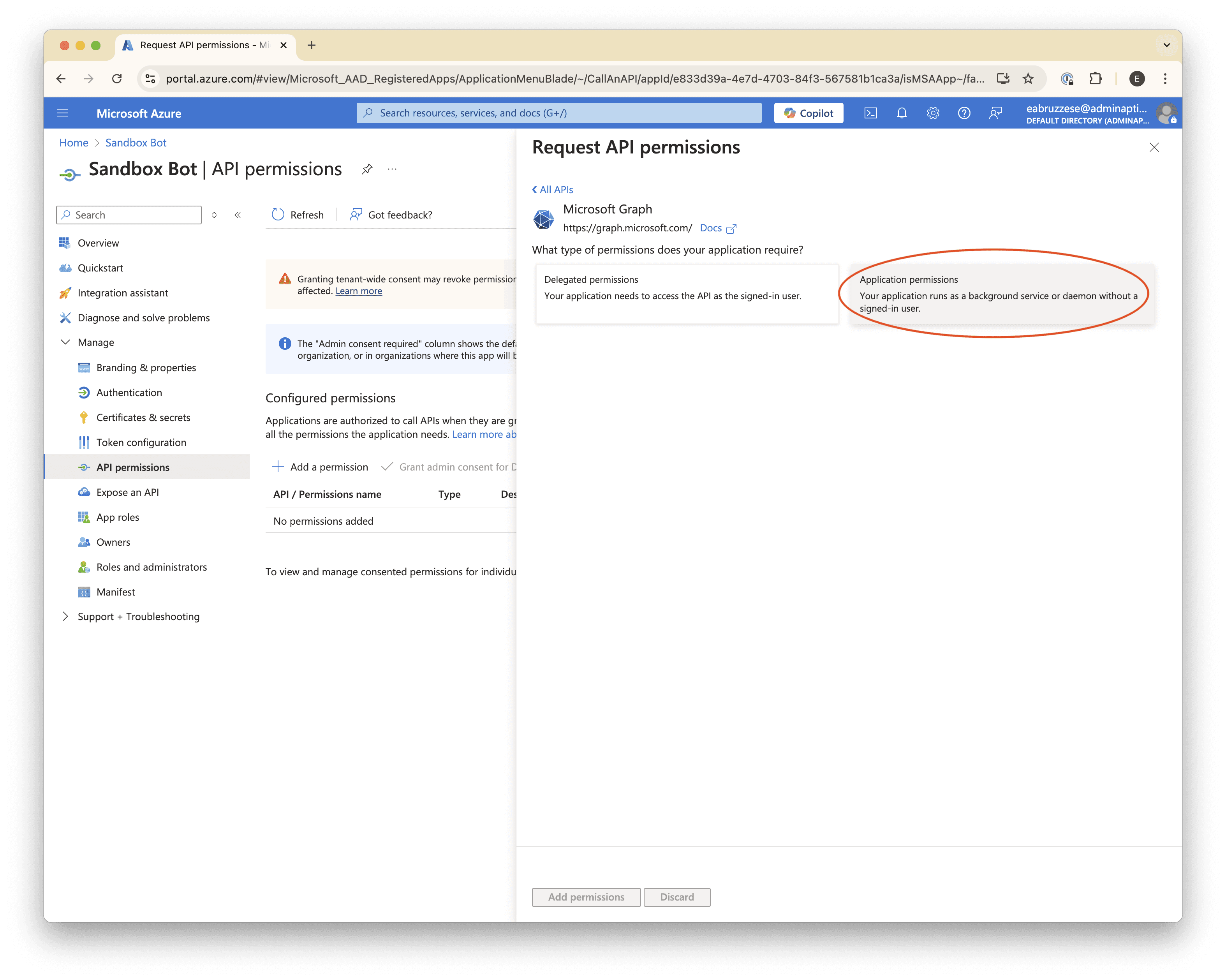1226x980 pixels.
Task: Go to Sandbox Bot breadcrumb
Action: point(136,143)
